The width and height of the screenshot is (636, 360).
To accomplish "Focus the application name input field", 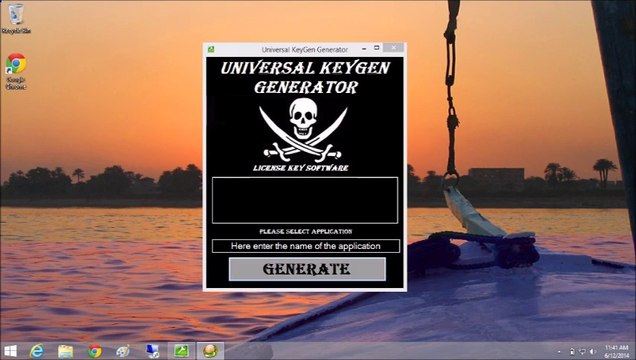I will (305, 246).
